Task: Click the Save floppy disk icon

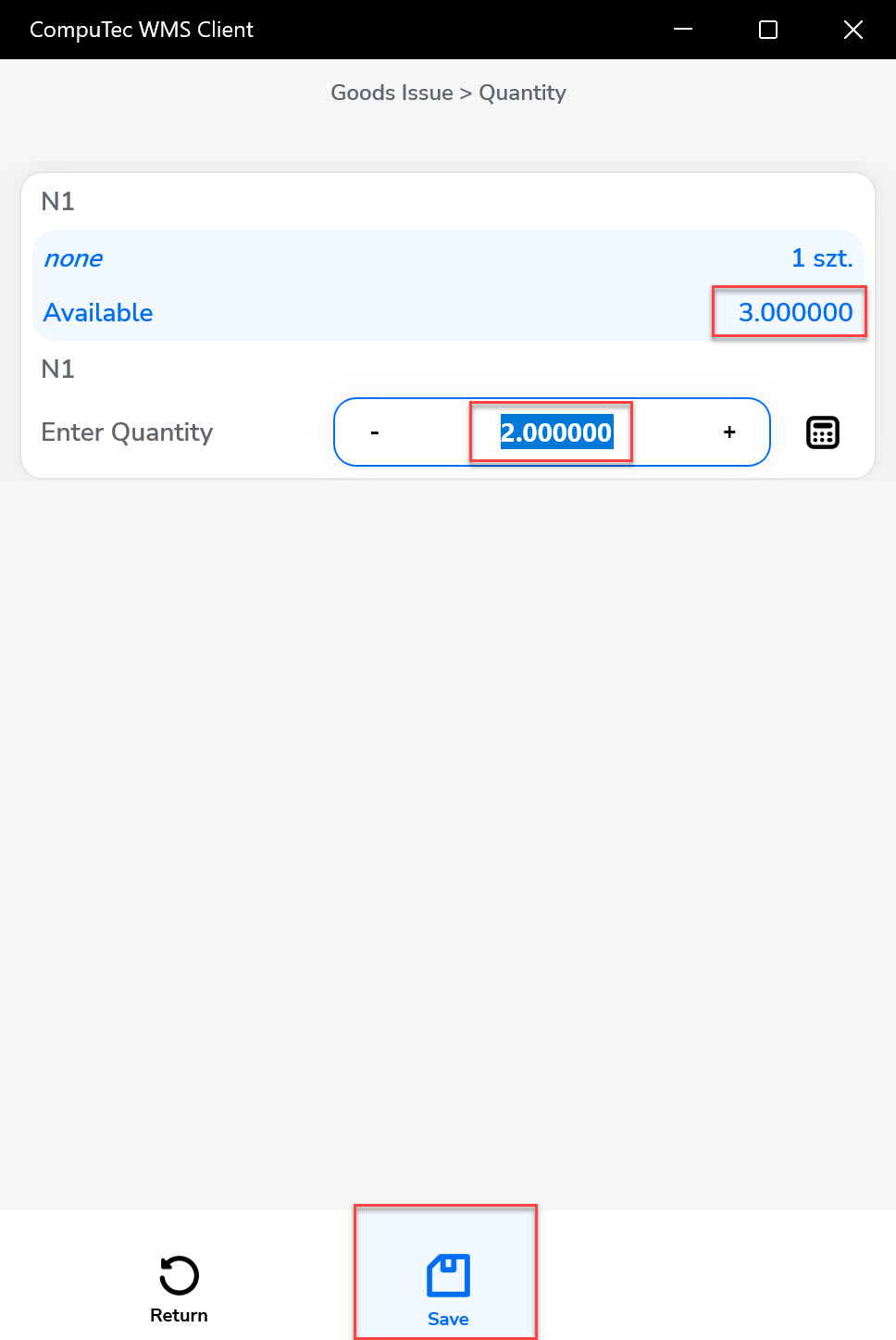Action: click(447, 1275)
